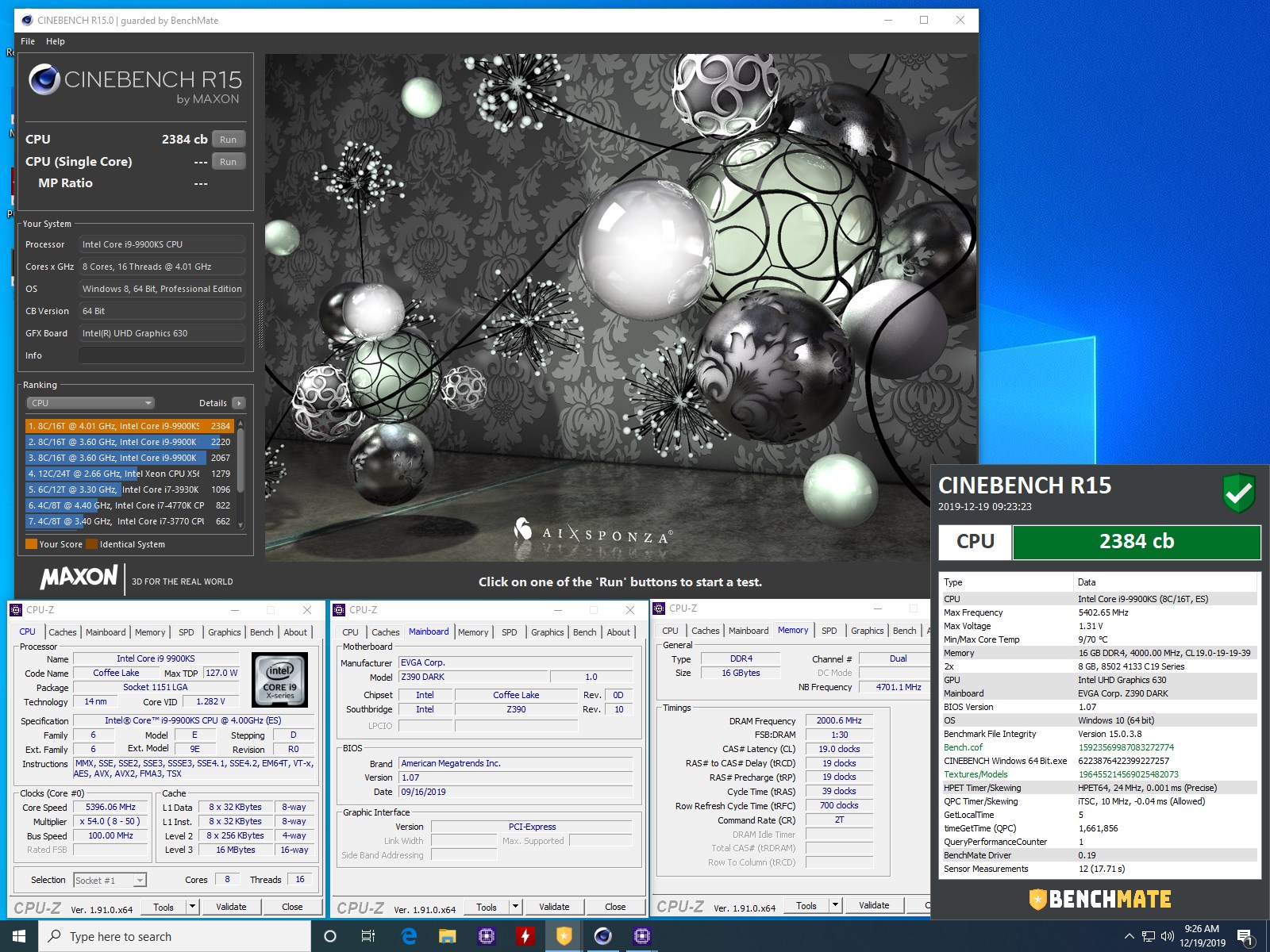Open the Socket #1 selection dropdown

click(x=110, y=880)
